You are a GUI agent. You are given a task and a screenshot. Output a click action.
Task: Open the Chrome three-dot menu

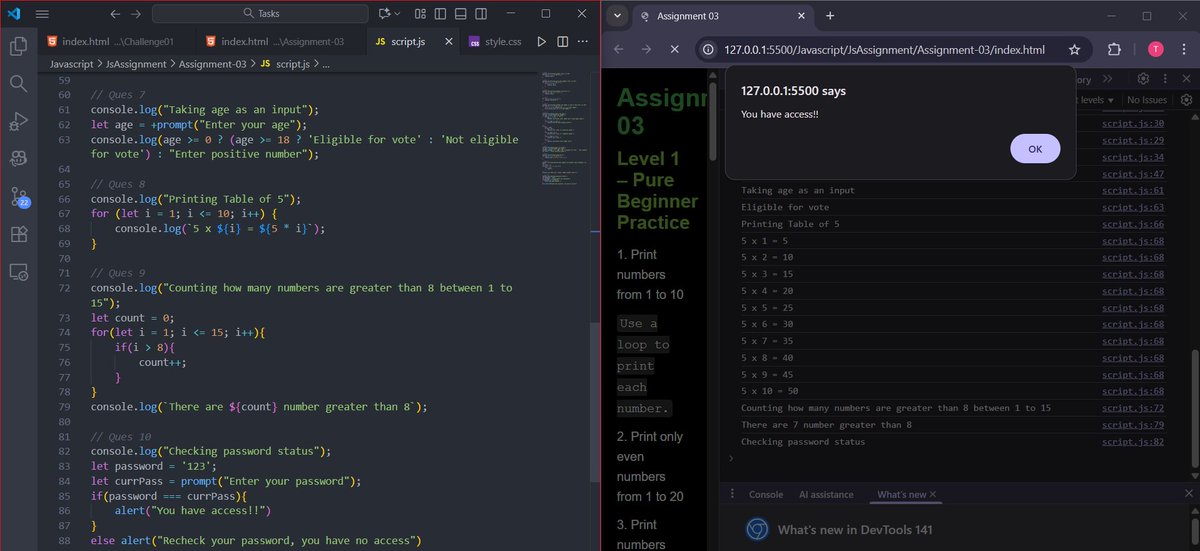point(1183,49)
